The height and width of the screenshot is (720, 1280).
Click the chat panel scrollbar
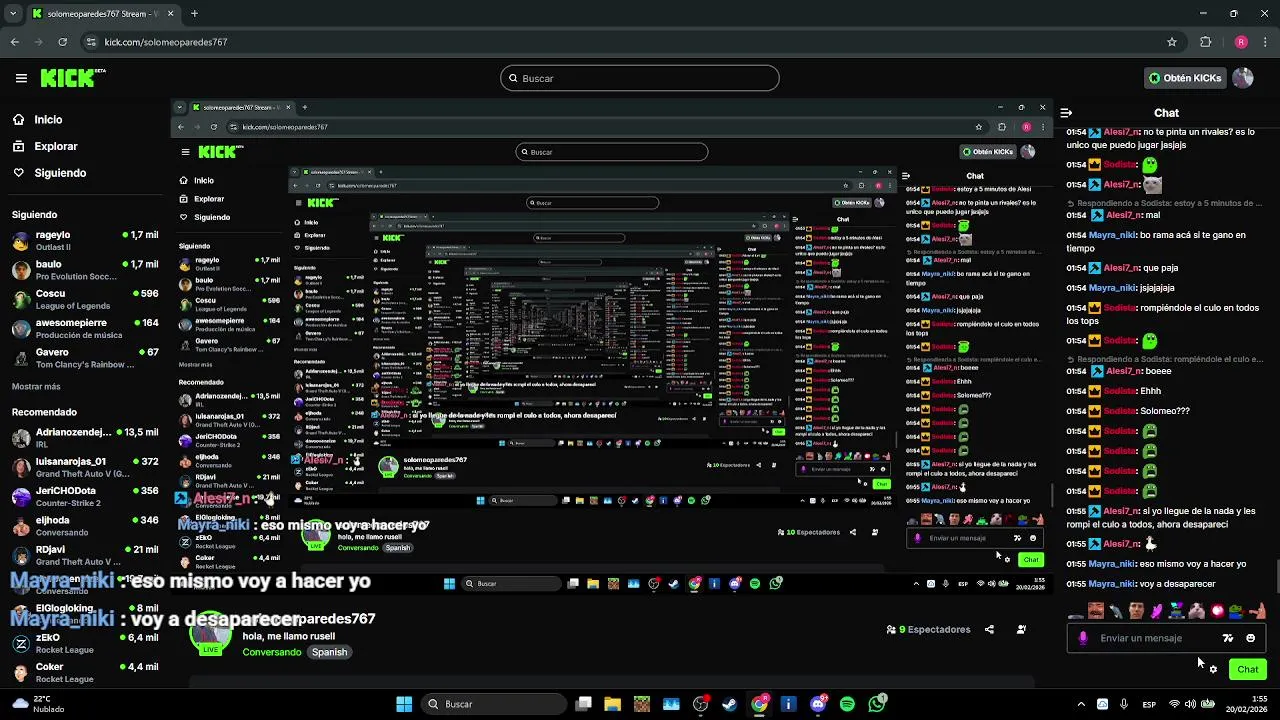coord(1276,578)
